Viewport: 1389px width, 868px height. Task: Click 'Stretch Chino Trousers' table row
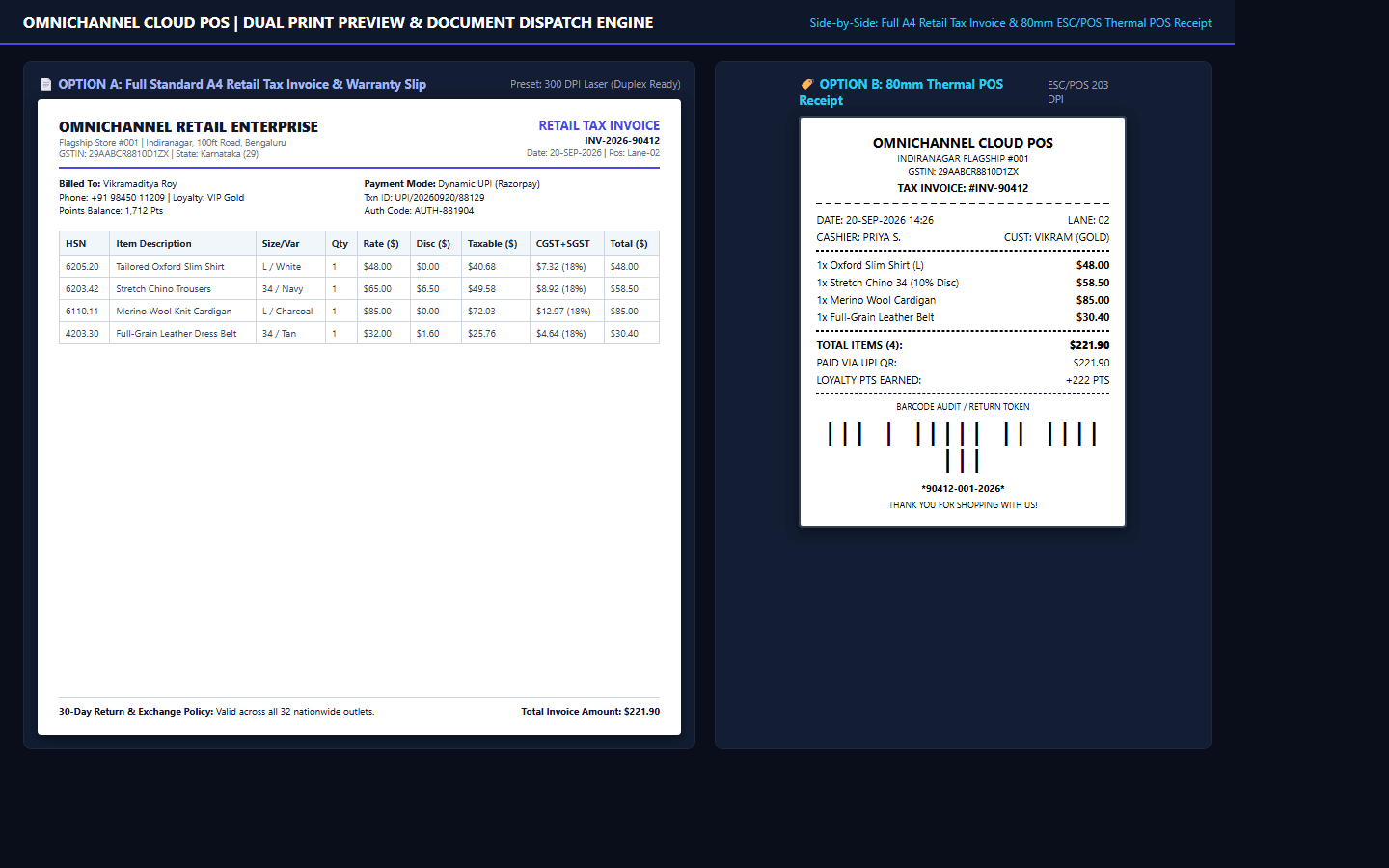(x=359, y=288)
